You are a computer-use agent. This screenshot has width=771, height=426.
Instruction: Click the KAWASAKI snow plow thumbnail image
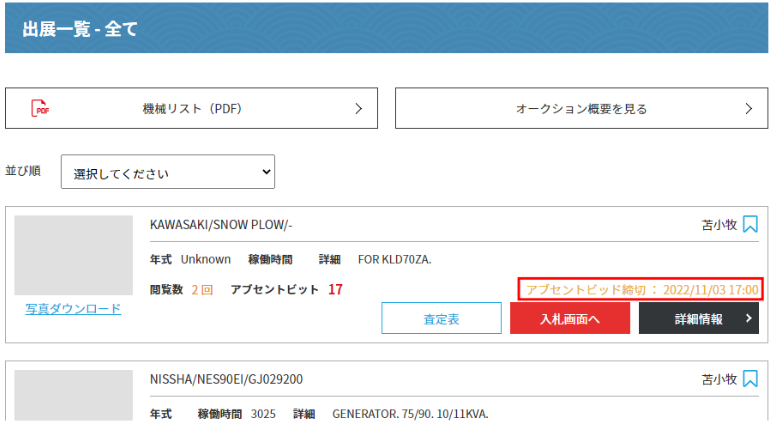pyautogui.click(x=73, y=255)
